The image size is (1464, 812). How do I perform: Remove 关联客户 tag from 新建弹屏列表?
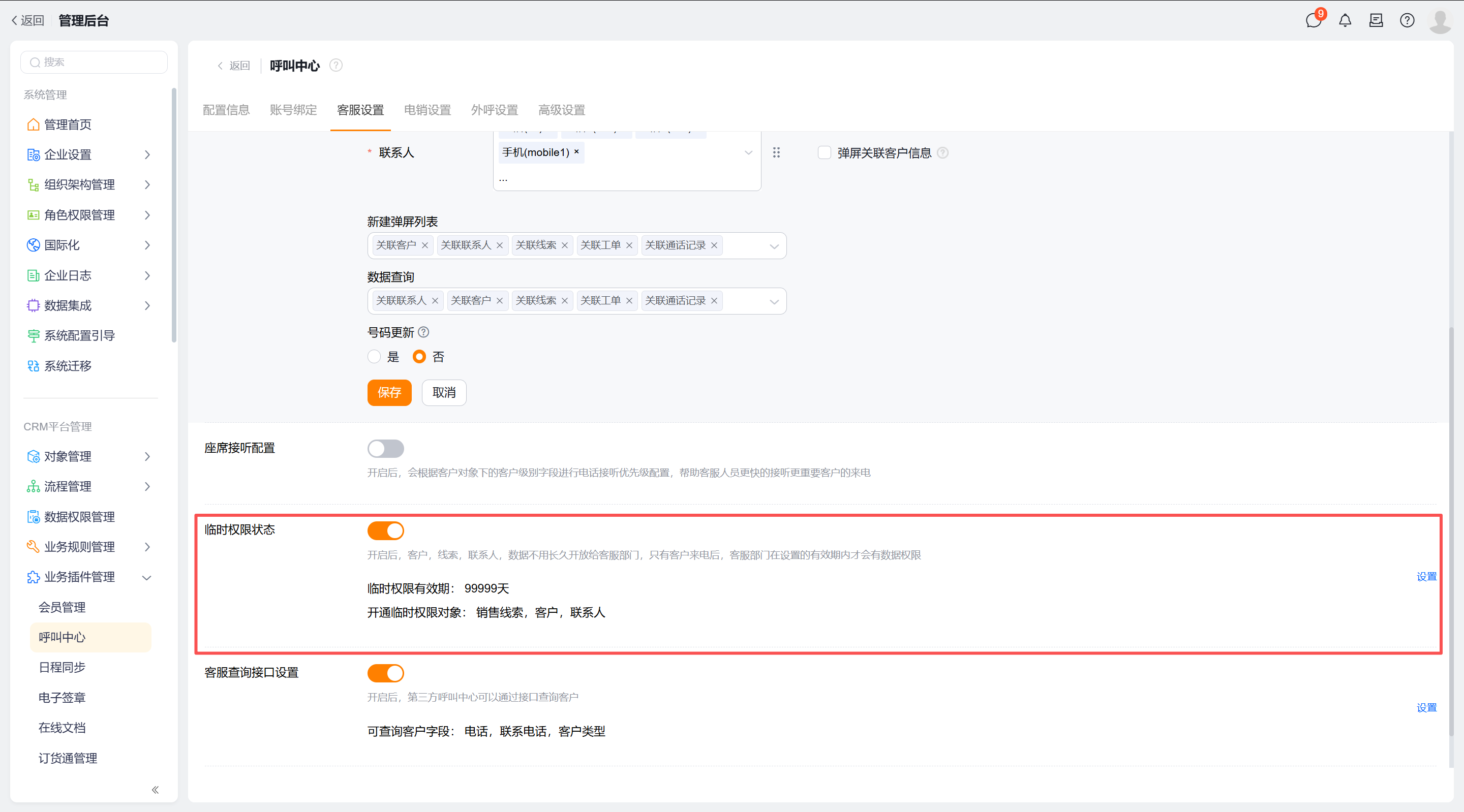click(x=425, y=245)
